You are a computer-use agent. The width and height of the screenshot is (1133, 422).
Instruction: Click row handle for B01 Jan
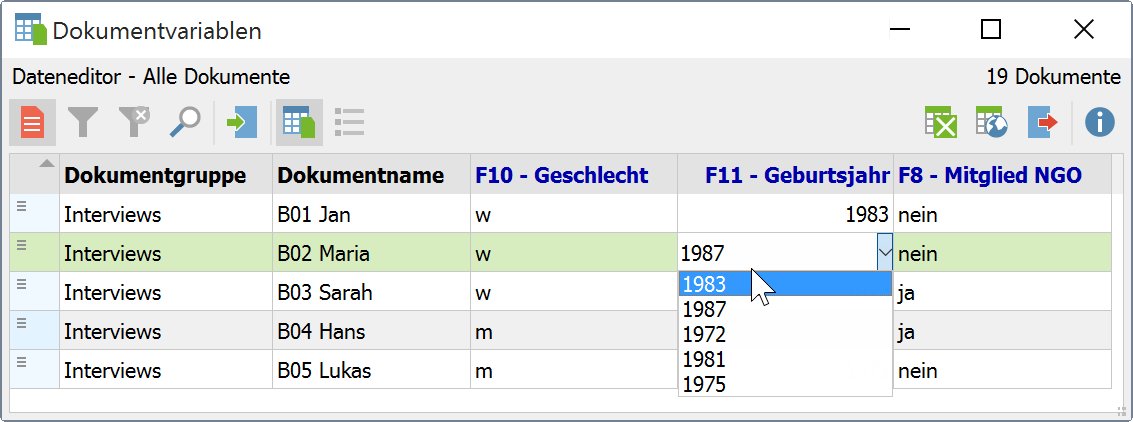click(22, 207)
